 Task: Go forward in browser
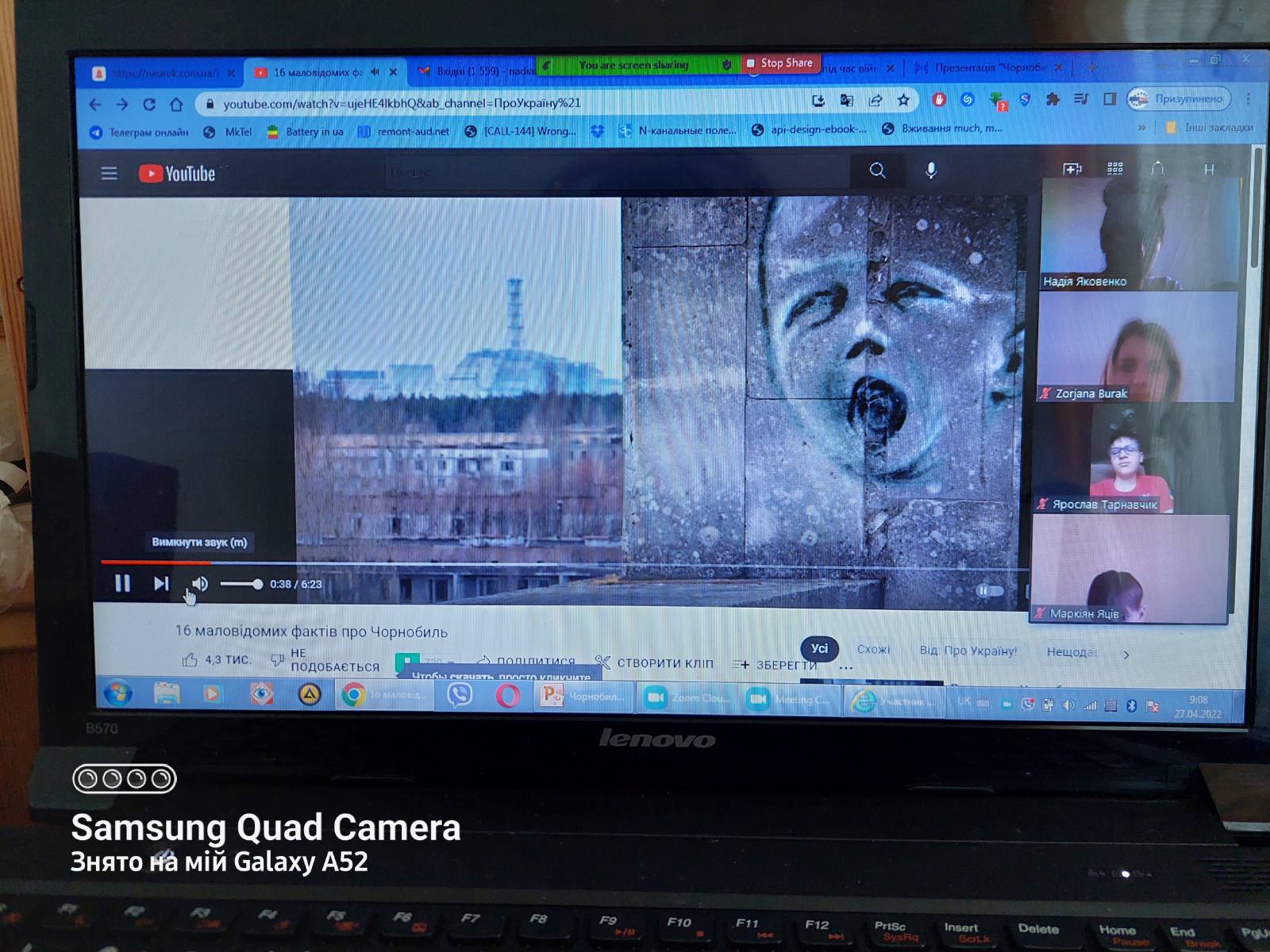[x=121, y=104]
